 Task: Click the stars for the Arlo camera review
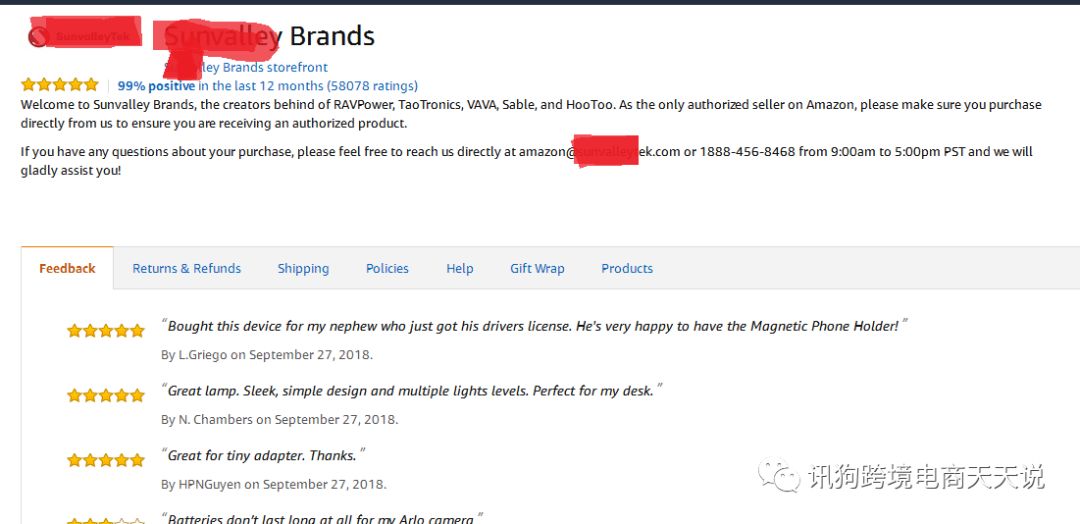[105, 520]
